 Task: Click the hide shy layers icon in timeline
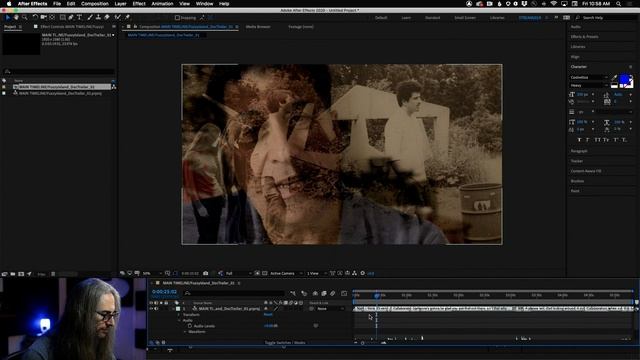[x=315, y=293]
